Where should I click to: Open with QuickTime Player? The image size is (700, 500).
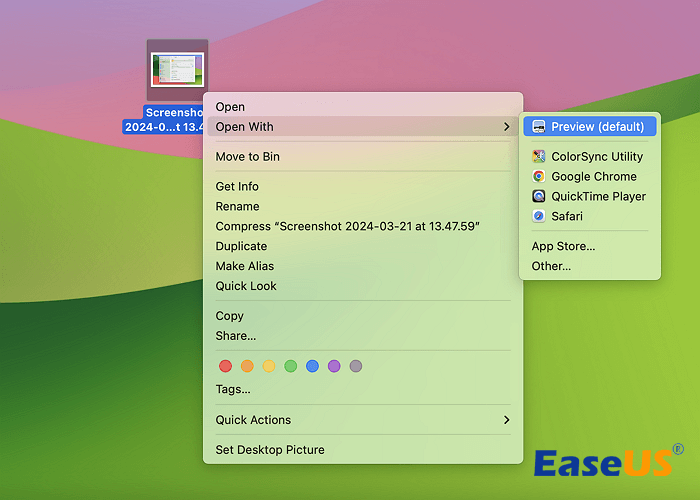click(x=590, y=196)
